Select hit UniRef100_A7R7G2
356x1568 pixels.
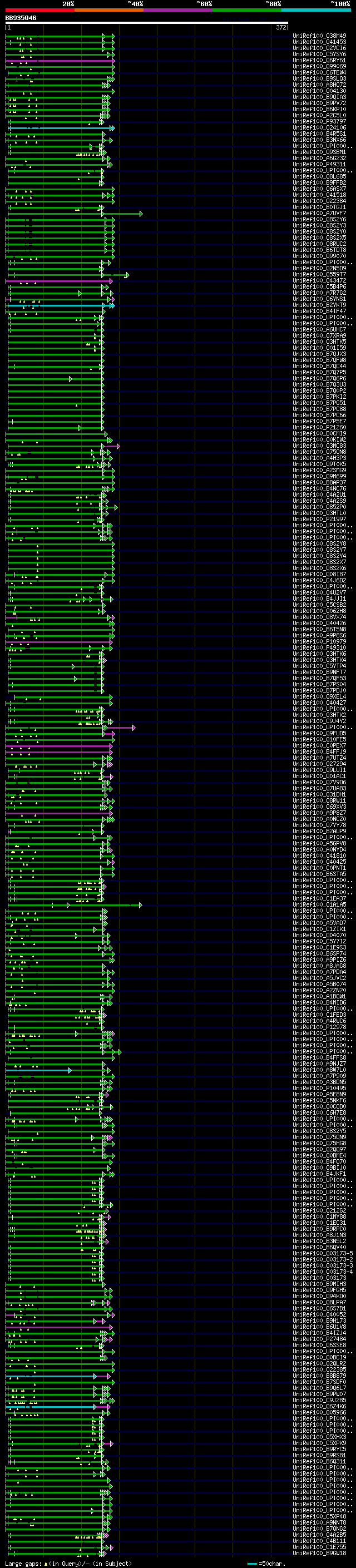(319, 293)
